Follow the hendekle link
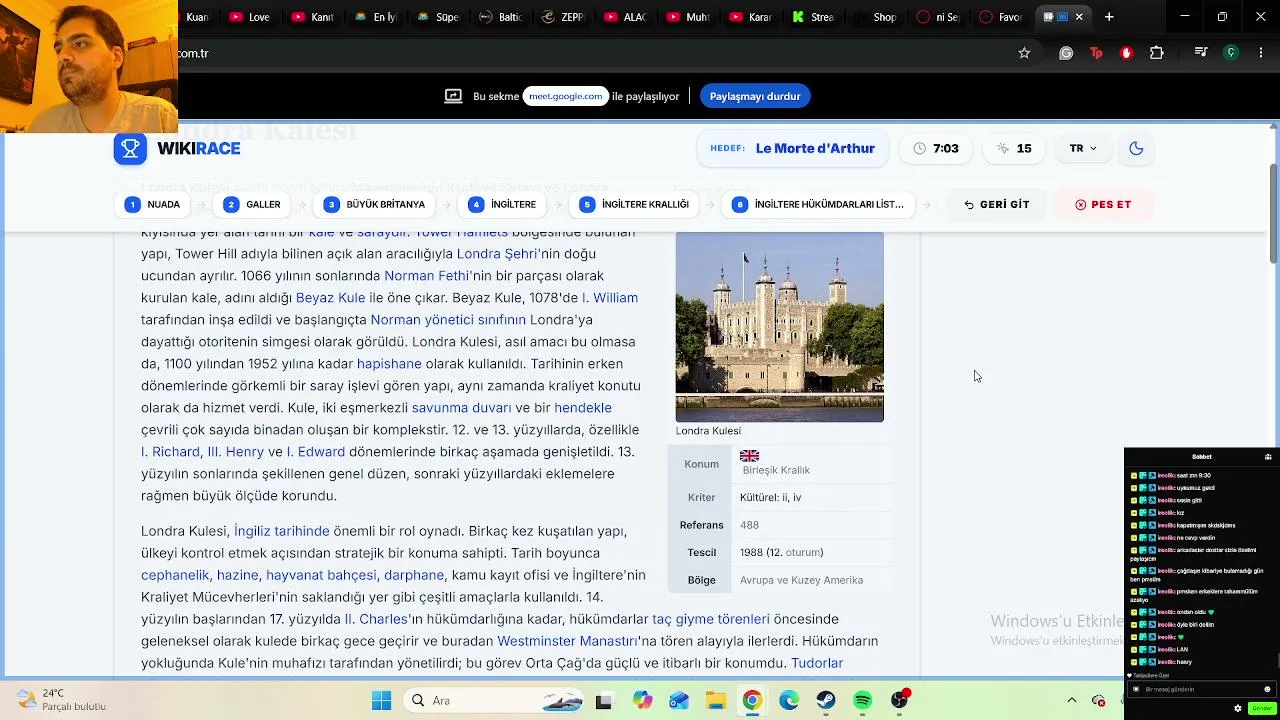1280x720 pixels. click(583, 408)
